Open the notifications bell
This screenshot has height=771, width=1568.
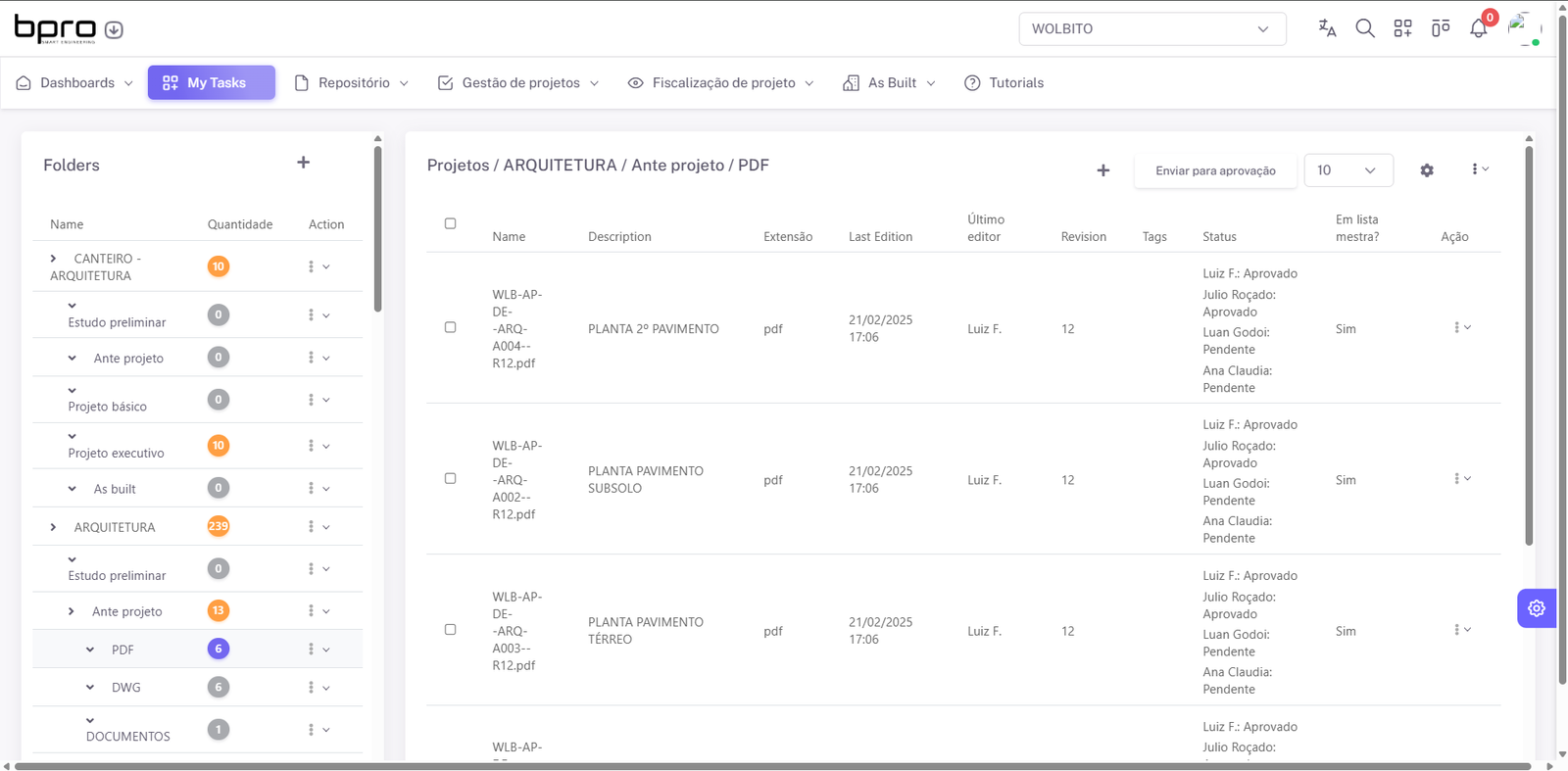point(1479,28)
